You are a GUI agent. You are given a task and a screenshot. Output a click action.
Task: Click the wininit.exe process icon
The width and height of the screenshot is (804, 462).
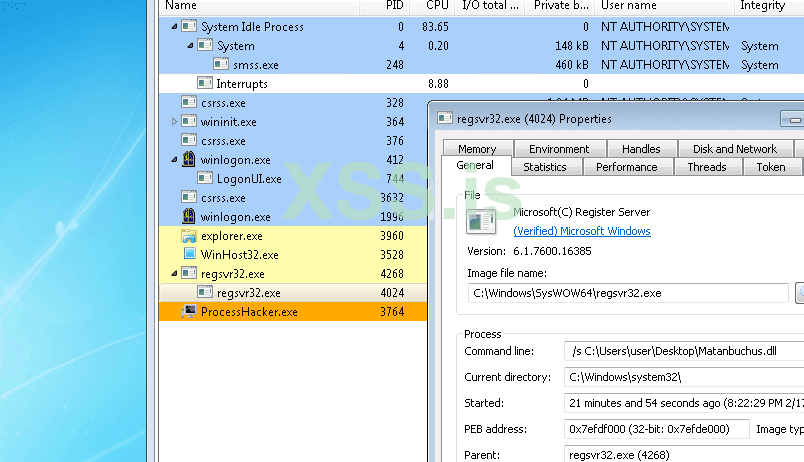point(189,121)
